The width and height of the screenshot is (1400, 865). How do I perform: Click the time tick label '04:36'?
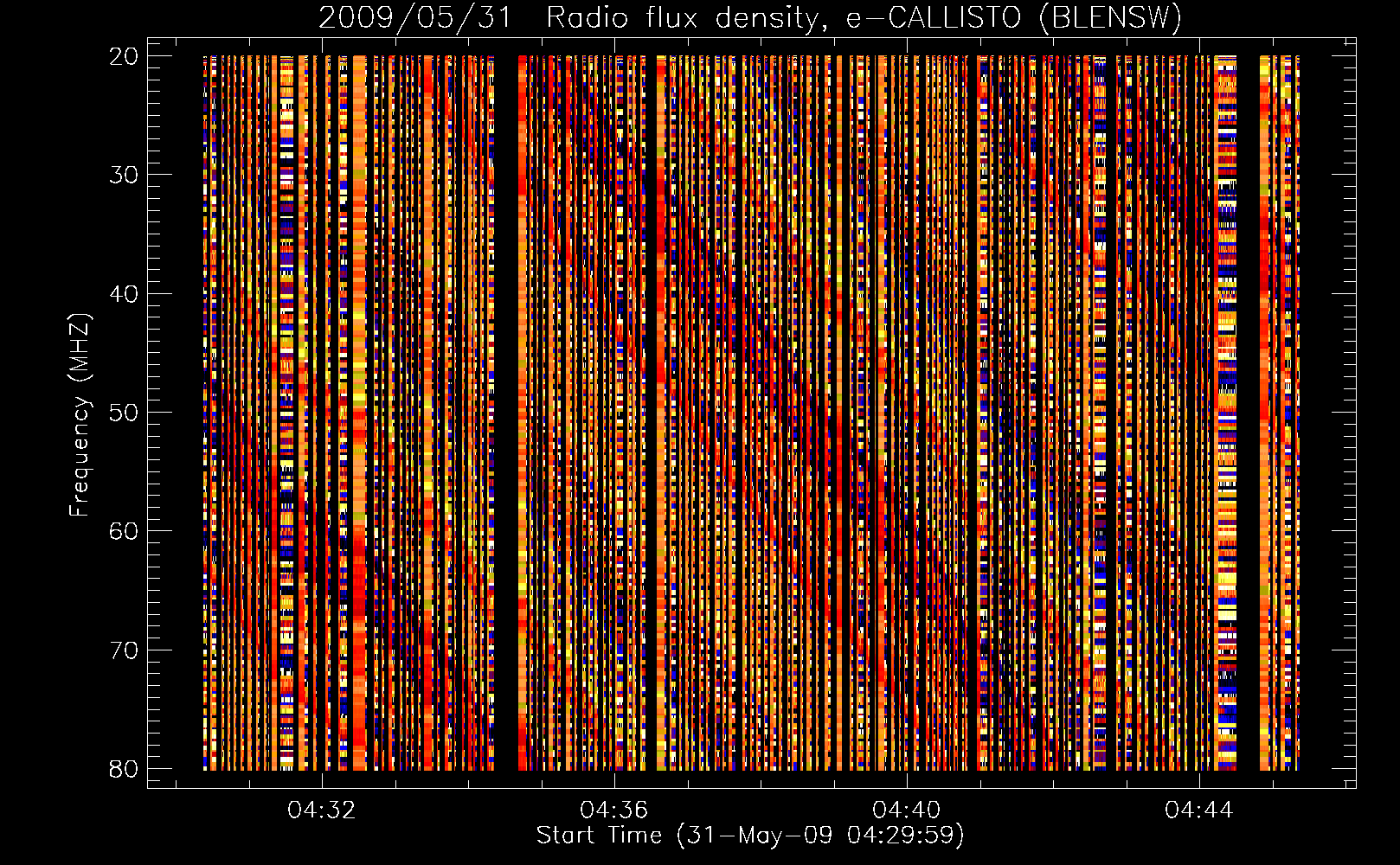tap(614, 810)
